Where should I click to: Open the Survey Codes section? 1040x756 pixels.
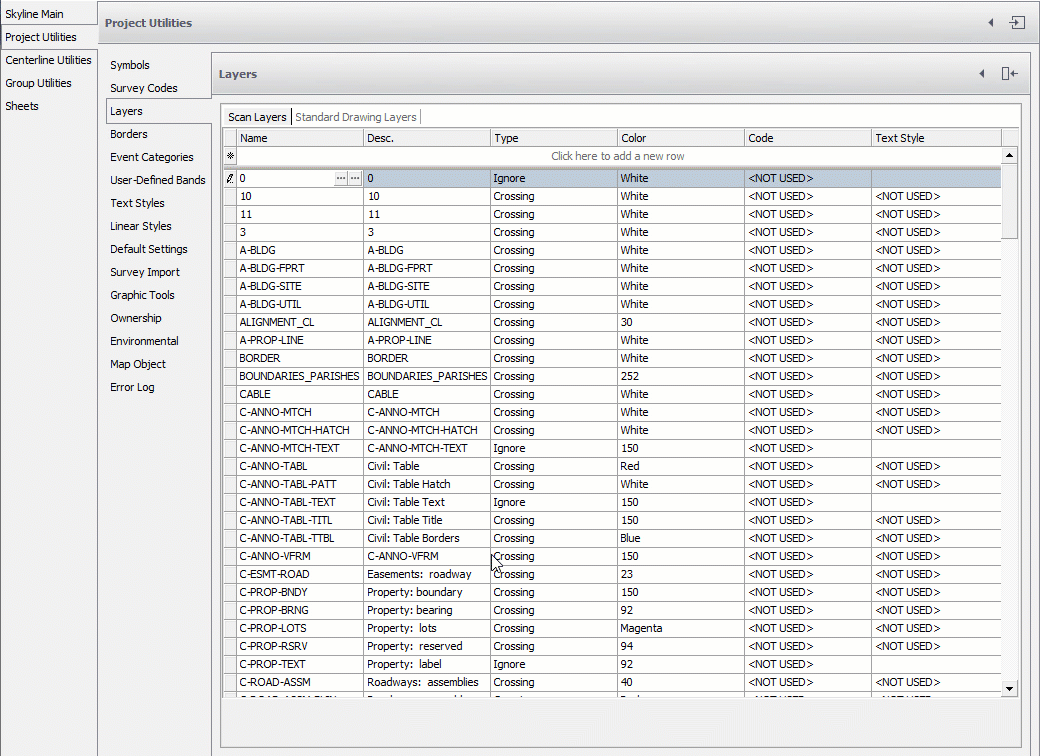coord(144,88)
